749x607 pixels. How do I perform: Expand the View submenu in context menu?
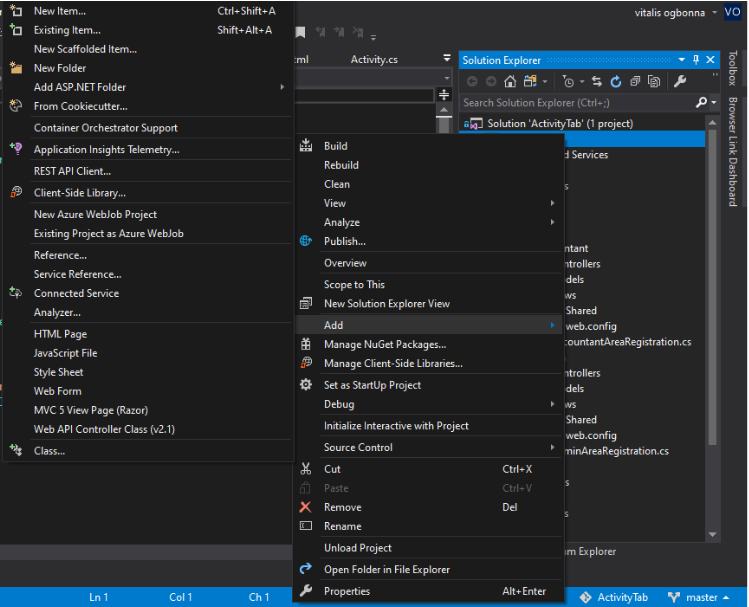[428, 203]
